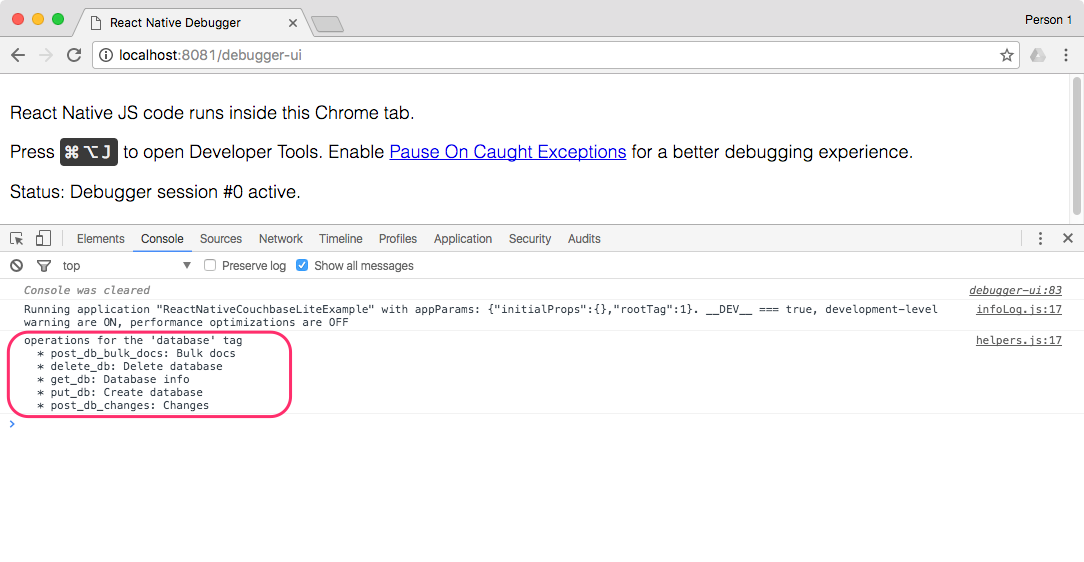The image size is (1084, 562).
Task: View site info icon in address bar
Action: click(106, 55)
